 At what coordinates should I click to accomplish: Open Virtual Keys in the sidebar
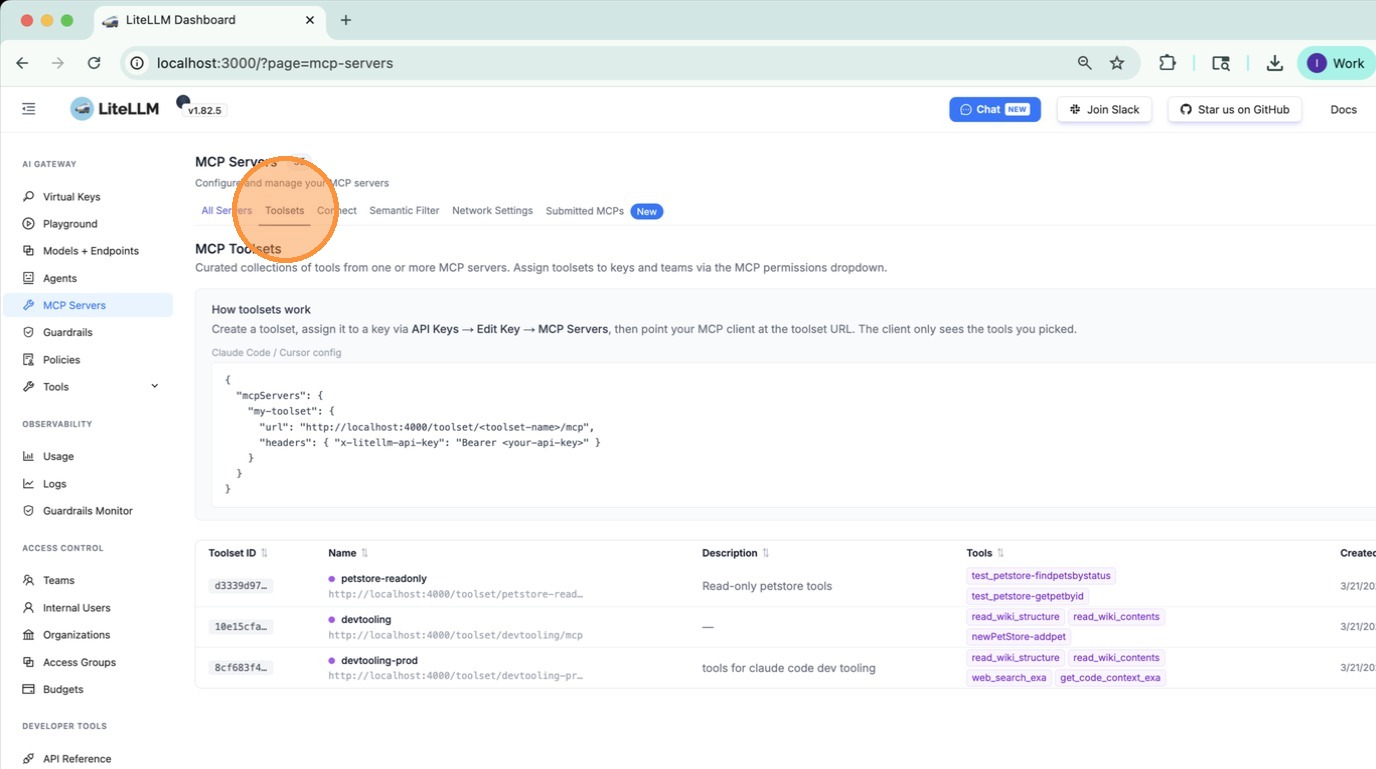(x=71, y=197)
